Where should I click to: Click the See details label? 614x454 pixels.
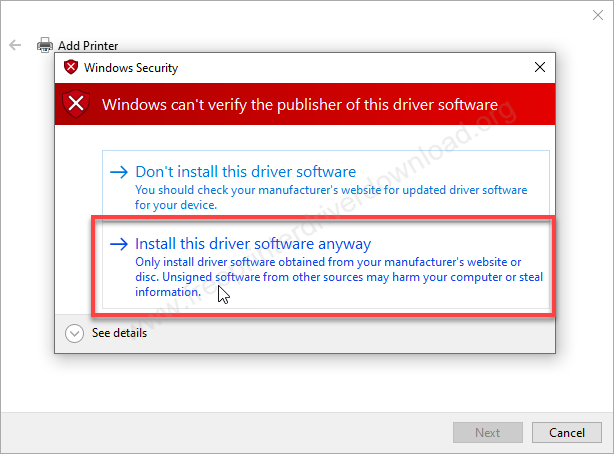[x=119, y=333]
